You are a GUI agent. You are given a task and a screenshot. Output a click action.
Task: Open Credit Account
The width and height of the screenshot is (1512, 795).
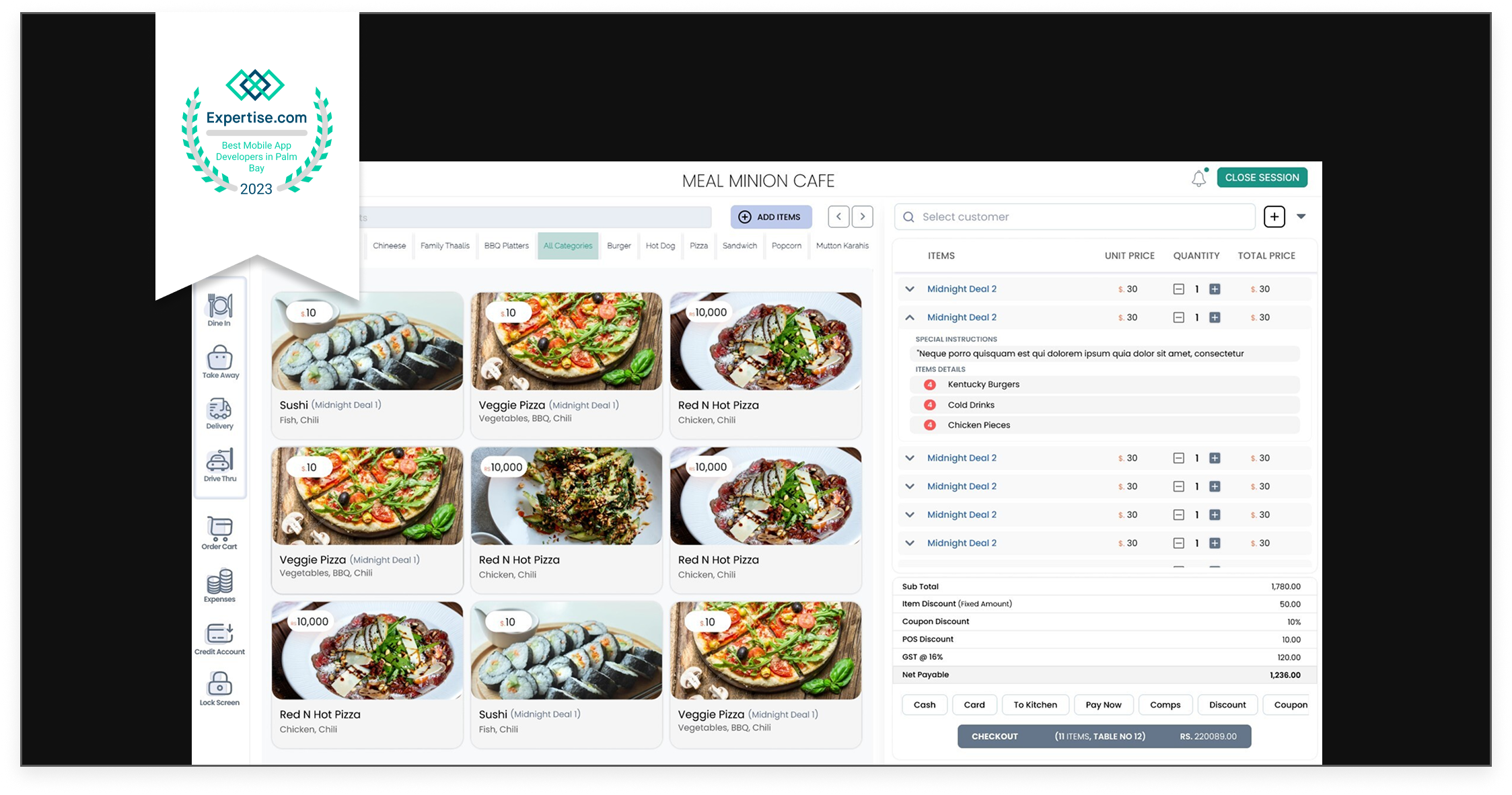pyautogui.click(x=219, y=638)
